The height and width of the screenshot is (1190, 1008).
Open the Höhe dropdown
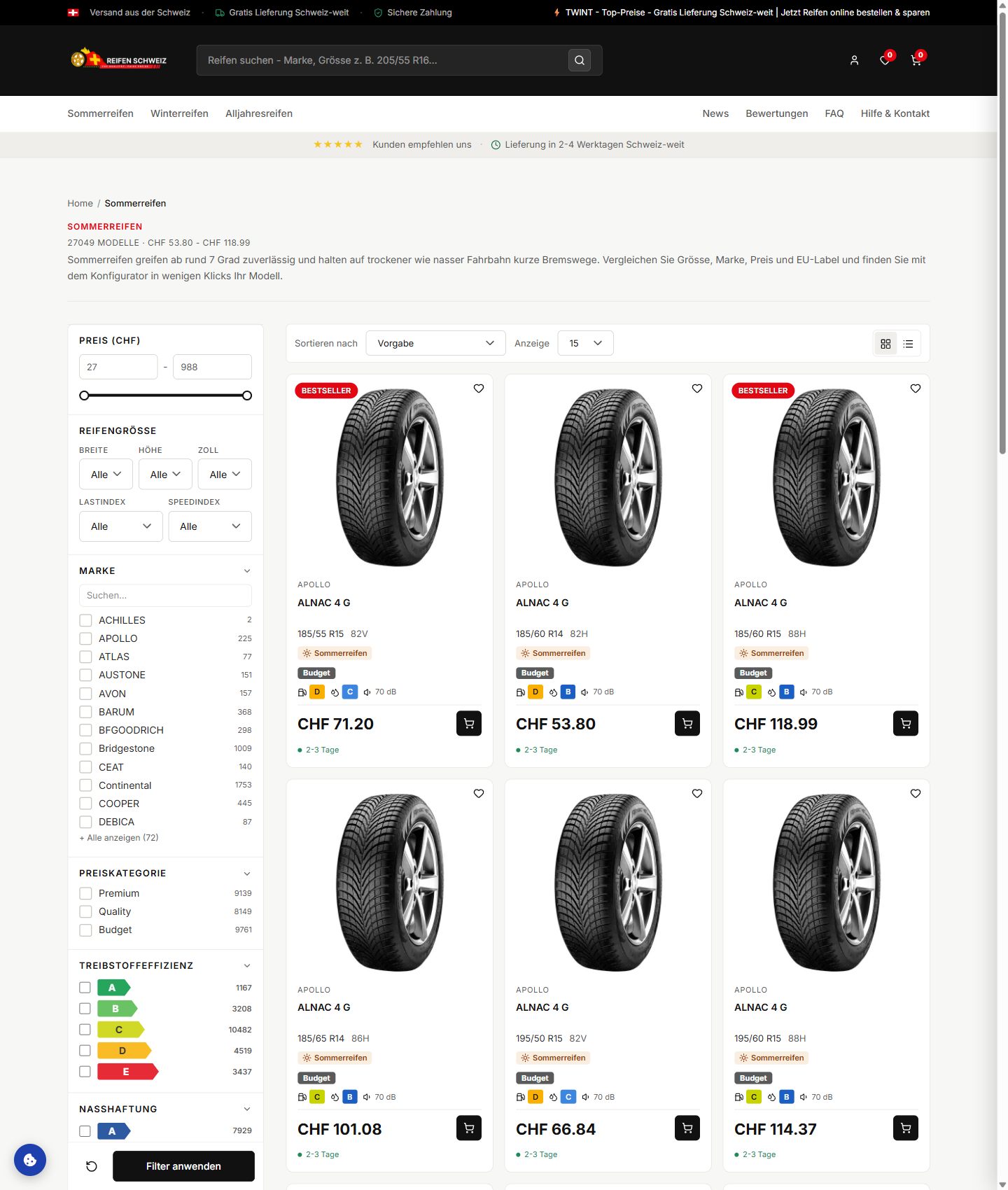[165, 475]
